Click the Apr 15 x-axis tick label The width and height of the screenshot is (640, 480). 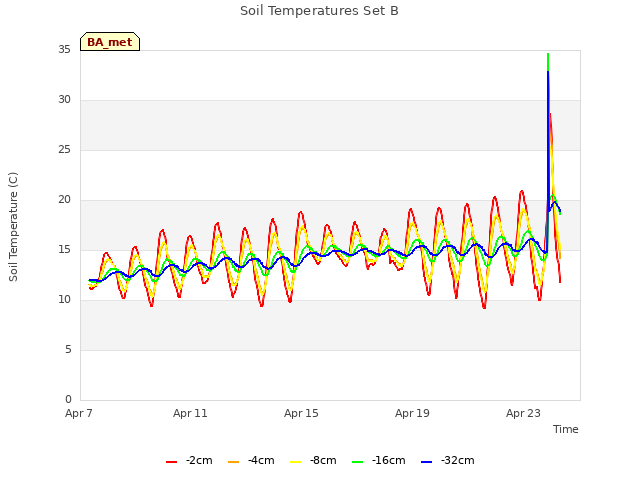pos(301,413)
